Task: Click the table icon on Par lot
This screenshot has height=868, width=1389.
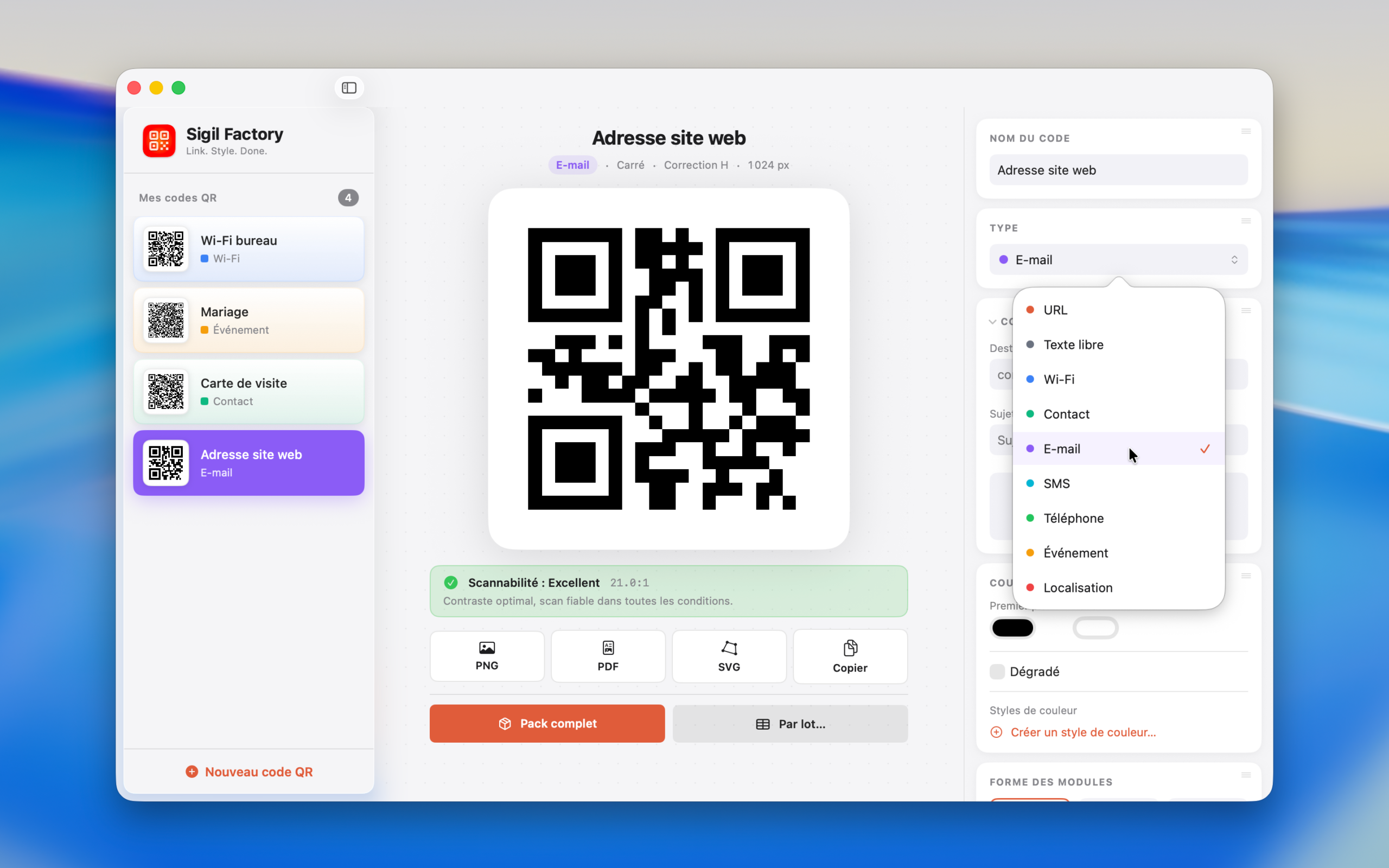Action: click(x=763, y=724)
